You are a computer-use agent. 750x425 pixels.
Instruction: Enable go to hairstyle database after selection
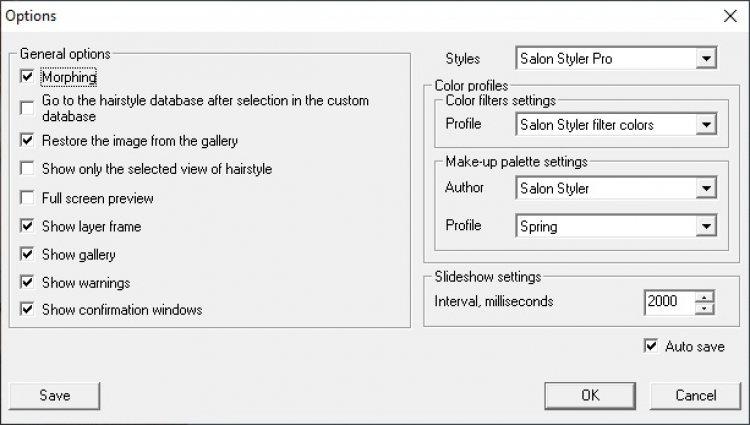pos(27,108)
